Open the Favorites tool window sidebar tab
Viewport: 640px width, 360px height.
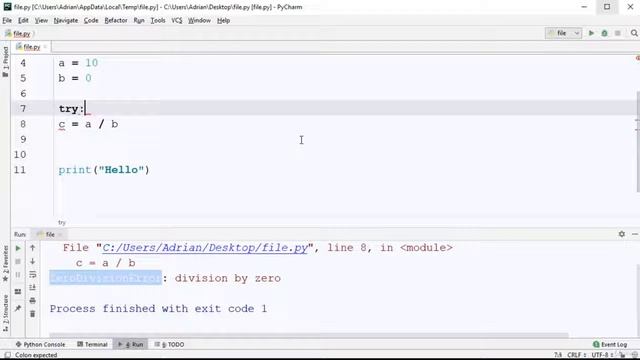pyautogui.click(x=5, y=263)
